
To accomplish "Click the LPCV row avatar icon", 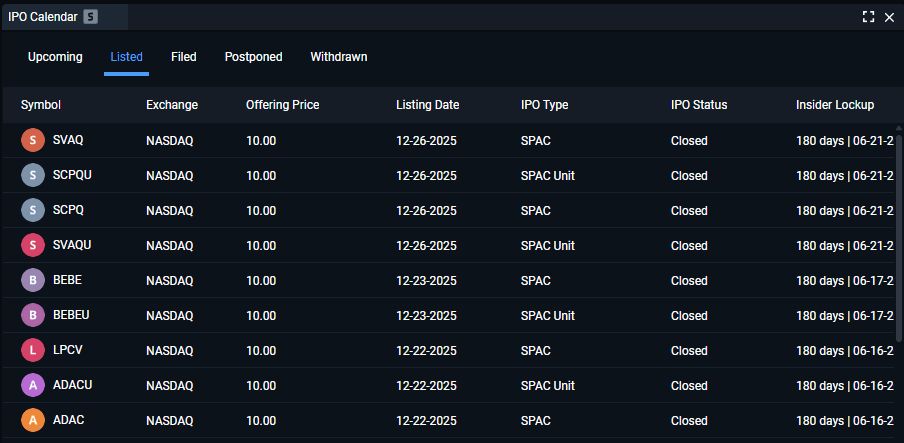I will [x=33, y=350].
